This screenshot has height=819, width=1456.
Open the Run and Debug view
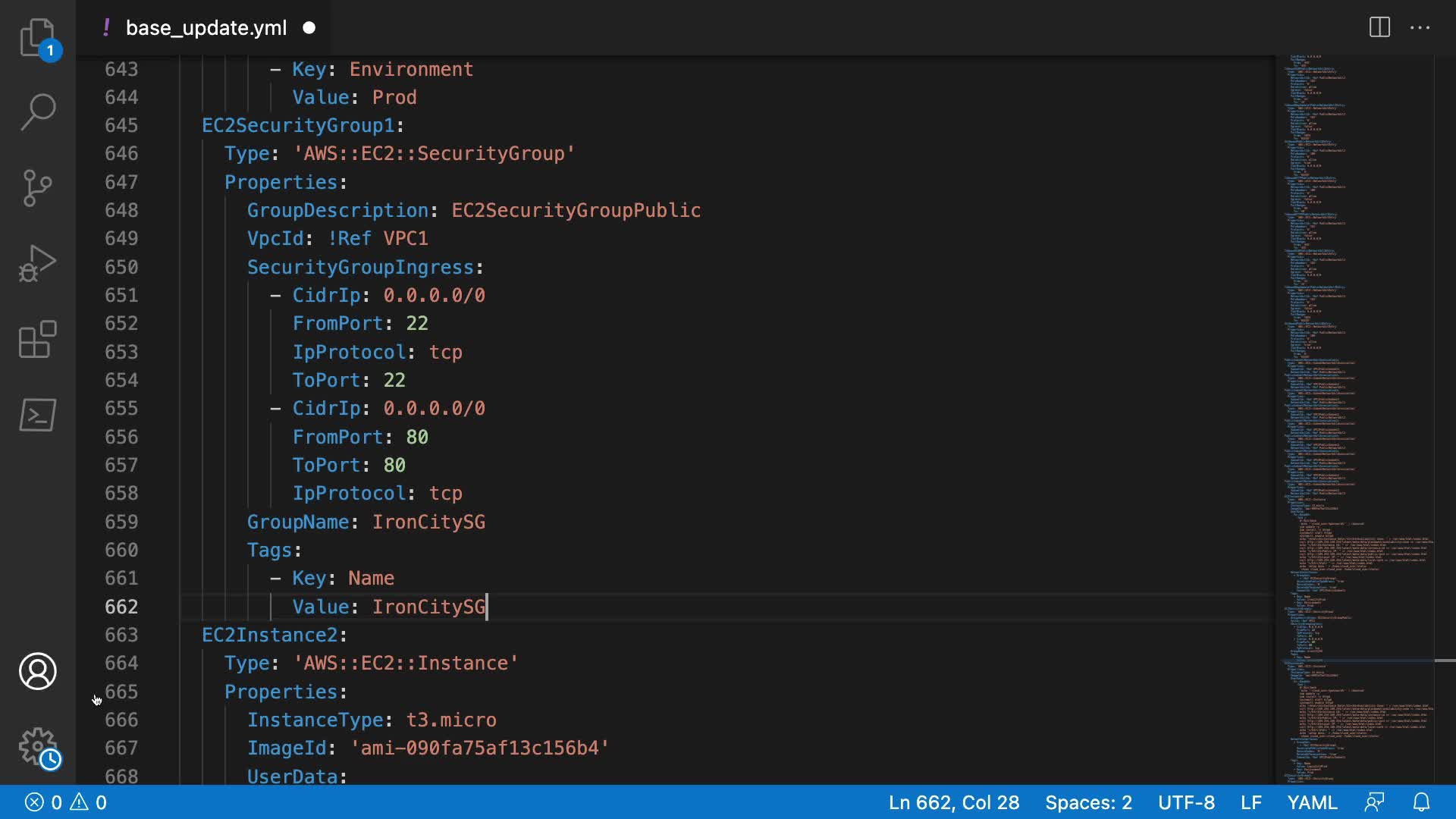[x=37, y=264]
